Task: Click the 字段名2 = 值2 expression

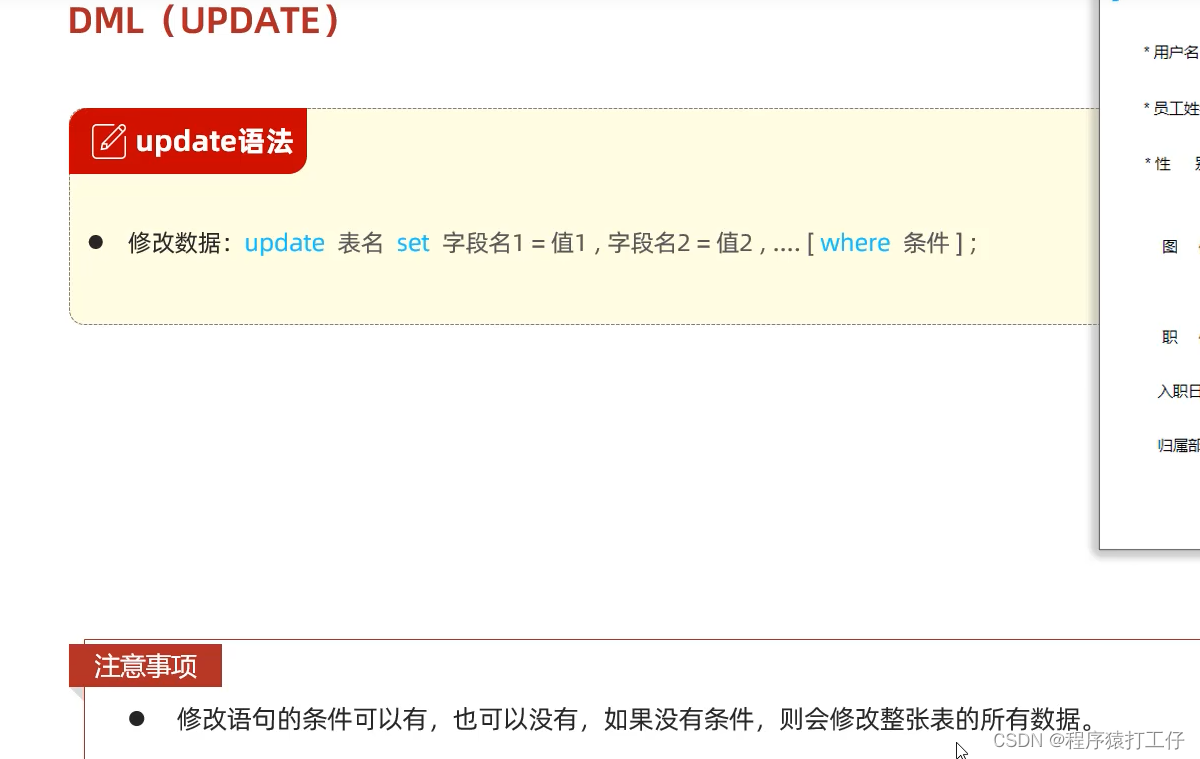Action: click(x=680, y=243)
